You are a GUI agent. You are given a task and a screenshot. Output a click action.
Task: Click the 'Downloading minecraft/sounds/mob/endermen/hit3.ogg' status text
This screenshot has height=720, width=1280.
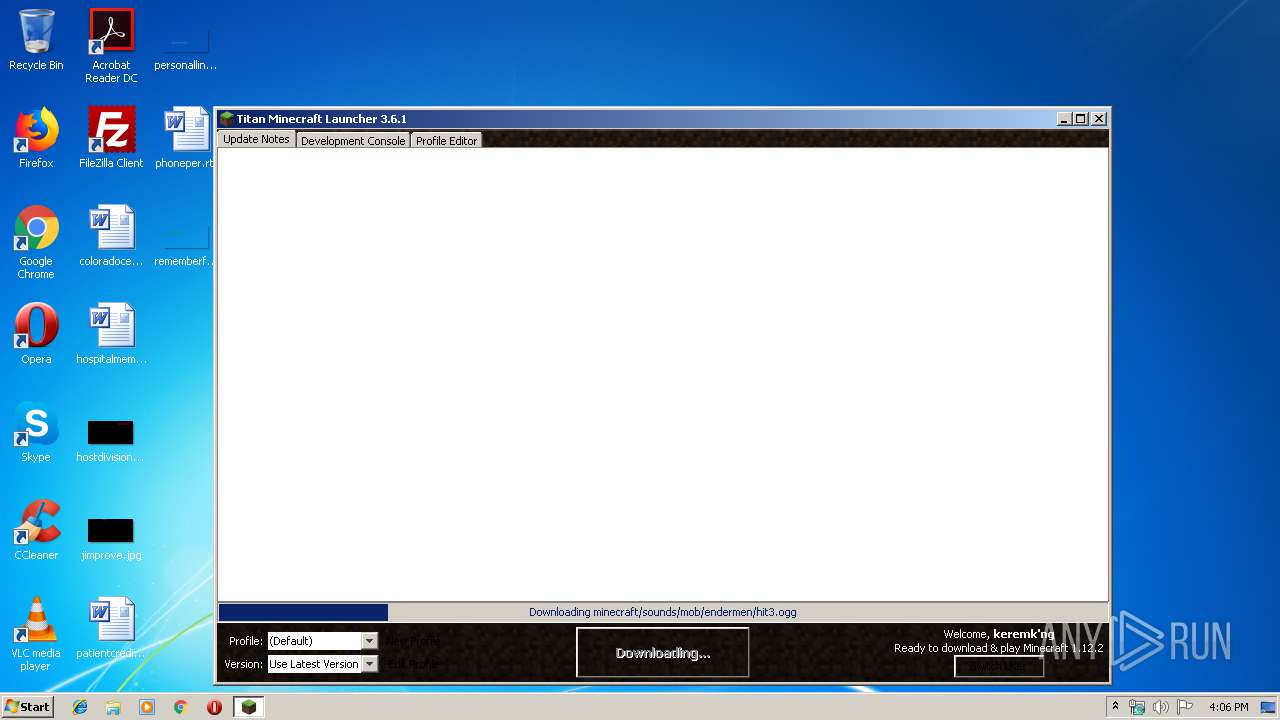(662, 612)
